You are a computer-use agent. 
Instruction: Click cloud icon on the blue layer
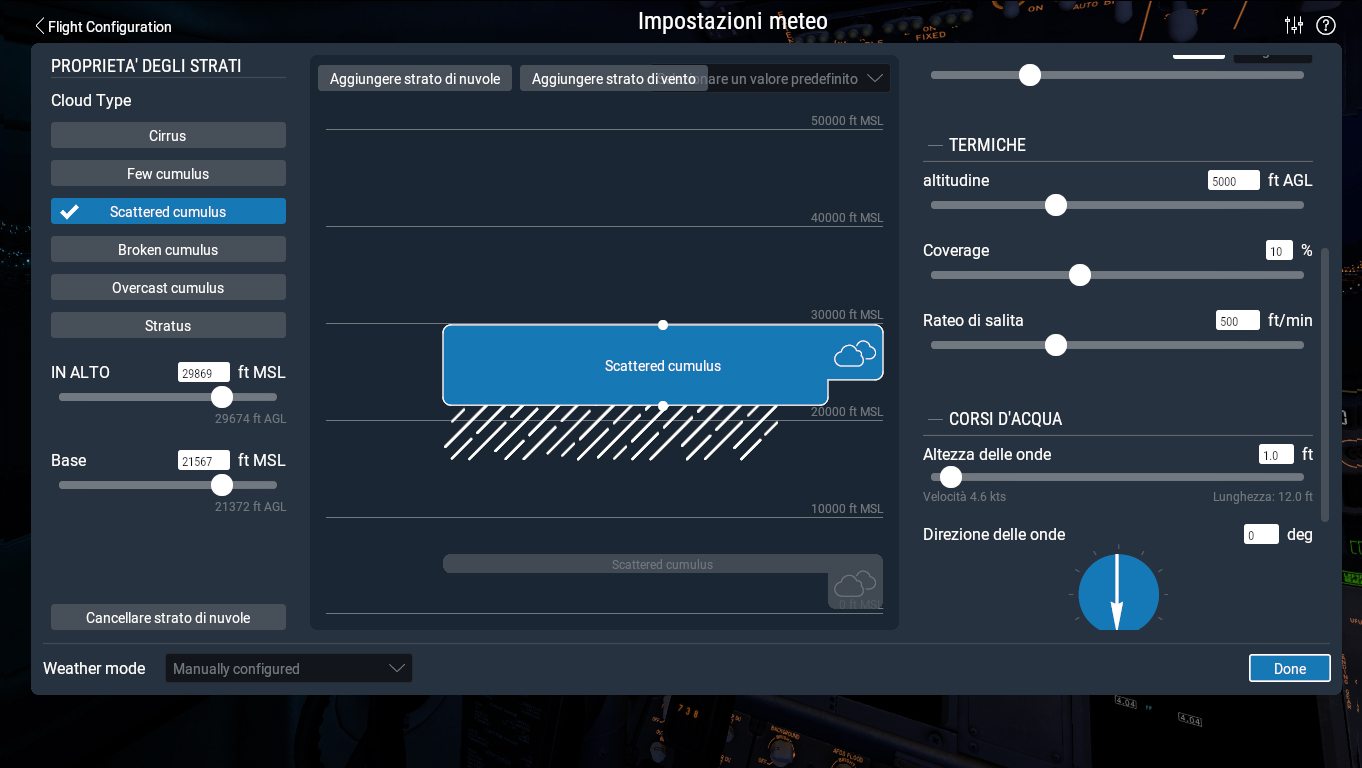[854, 354]
